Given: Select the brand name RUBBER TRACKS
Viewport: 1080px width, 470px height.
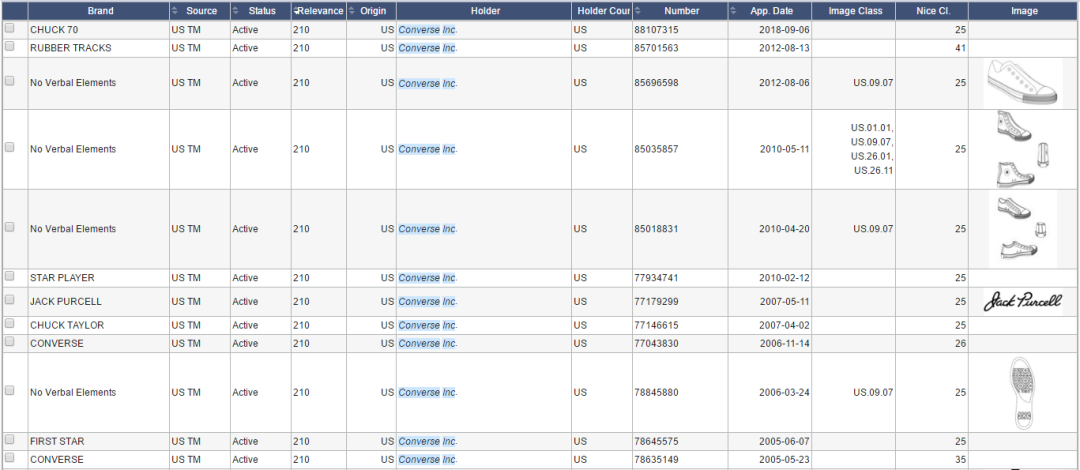Looking at the screenshot, I should [70, 48].
